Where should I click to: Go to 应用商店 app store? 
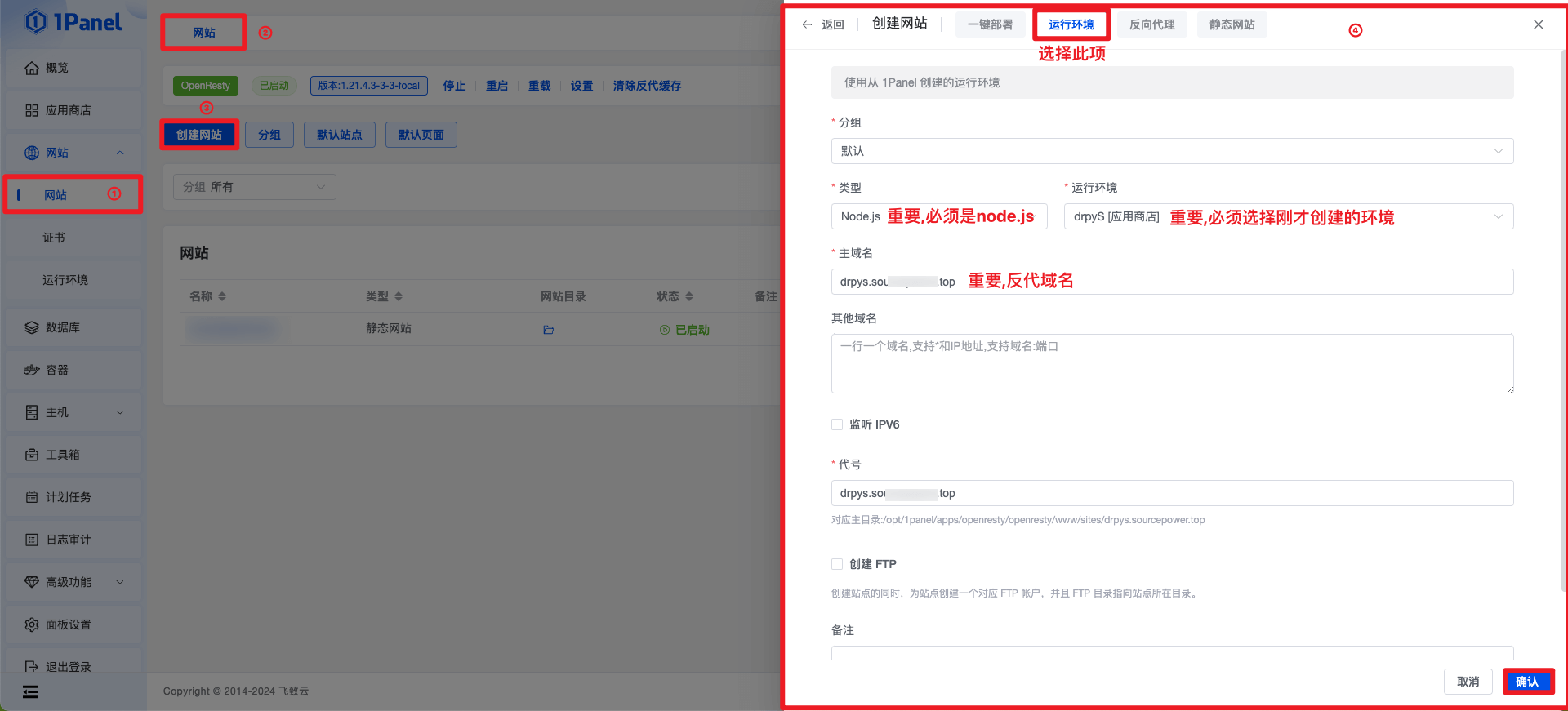tap(68, 110)
